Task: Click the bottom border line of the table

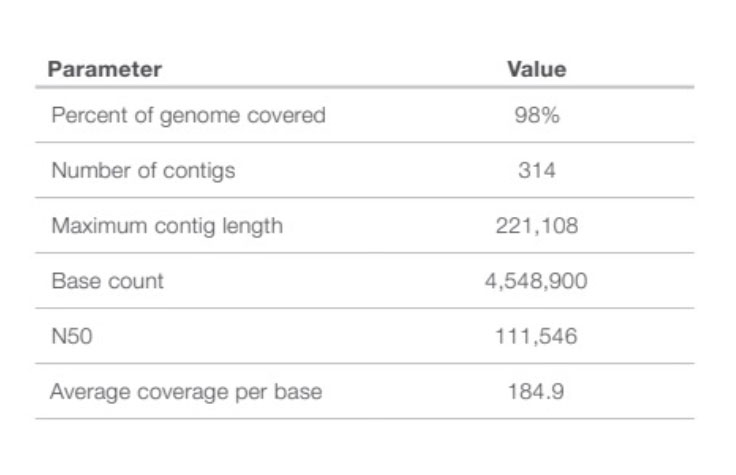Action: [365, 418]
